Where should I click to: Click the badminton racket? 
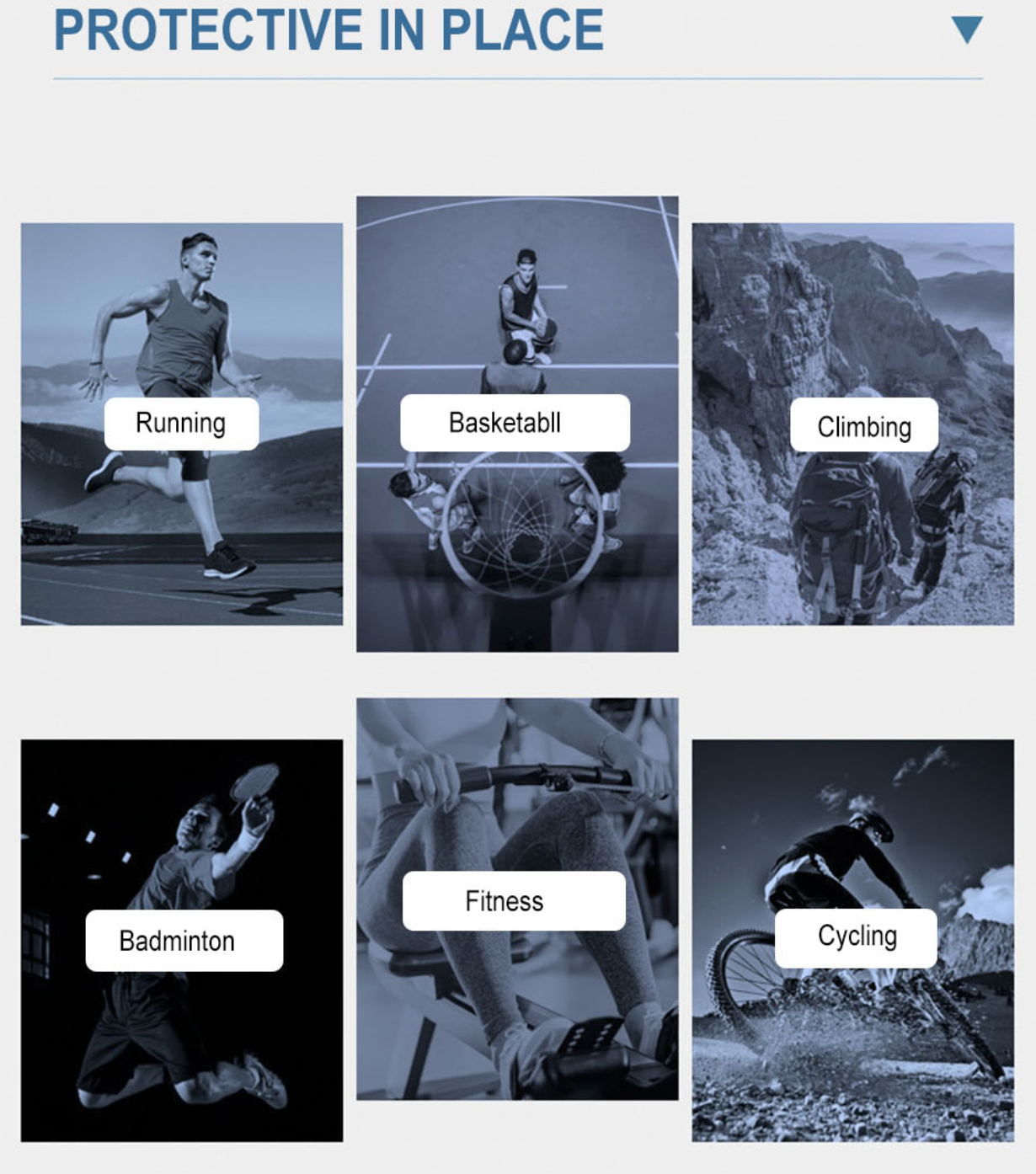254,781
